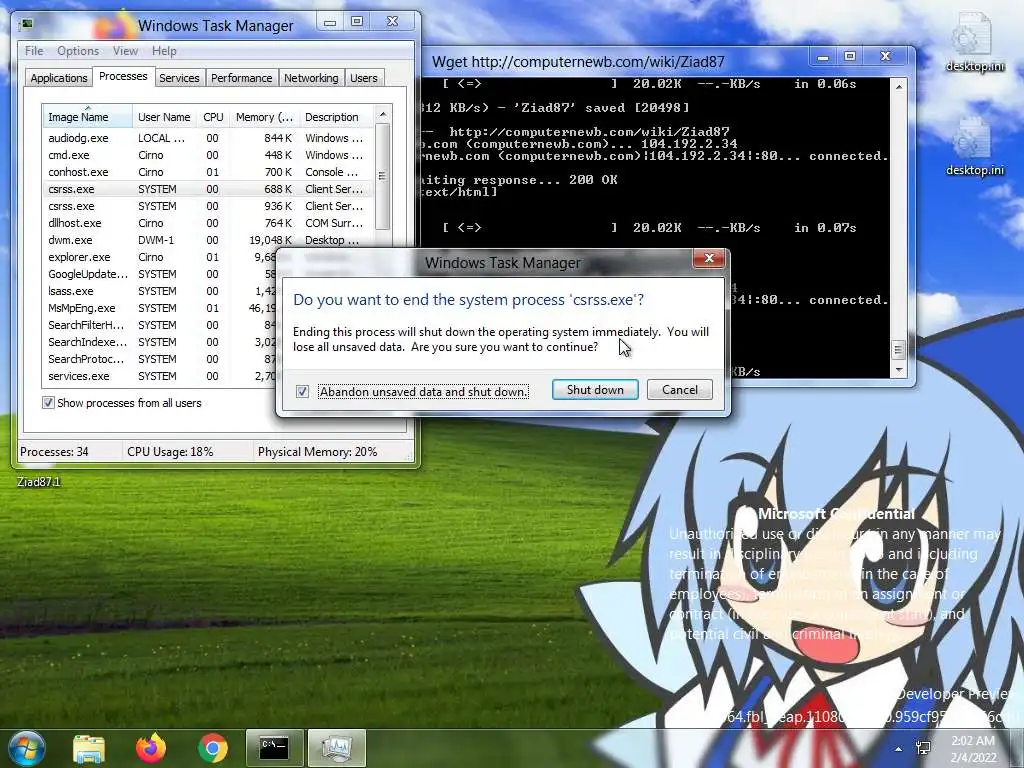Show hidden system tray icons
1024x768 pixels.
pos(899,749)
